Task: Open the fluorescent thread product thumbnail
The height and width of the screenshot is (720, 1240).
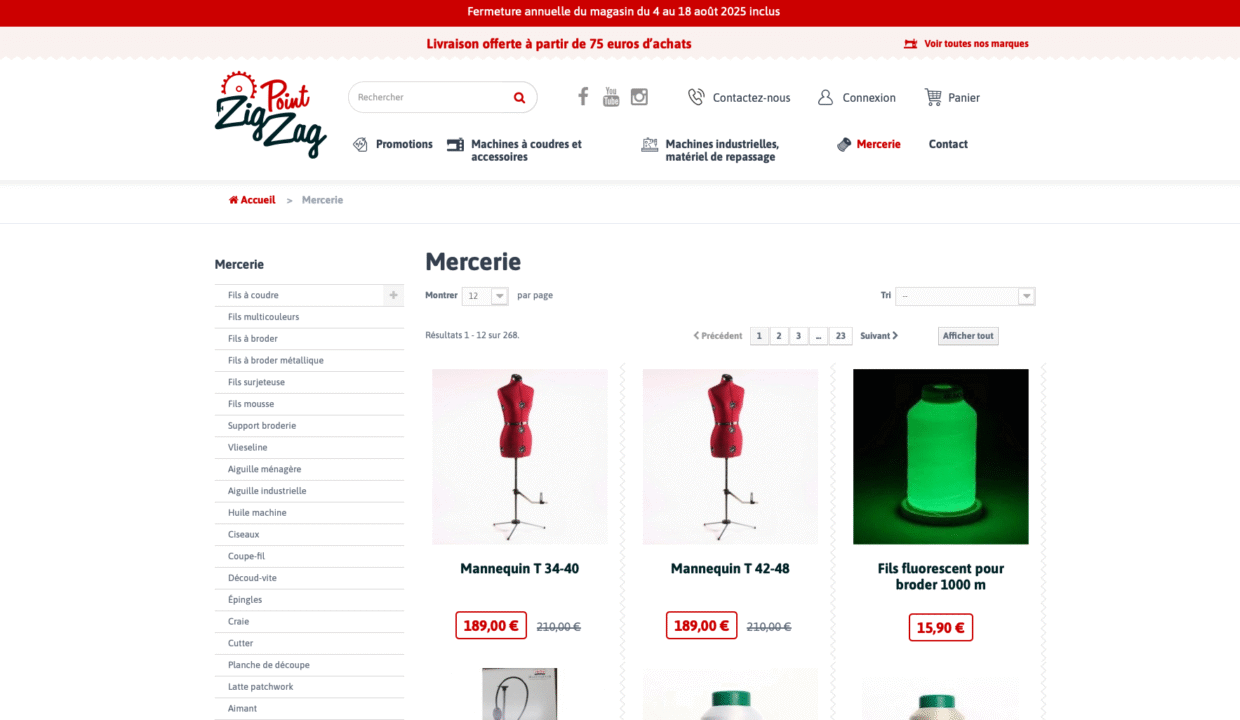Action: pos(941,457)
